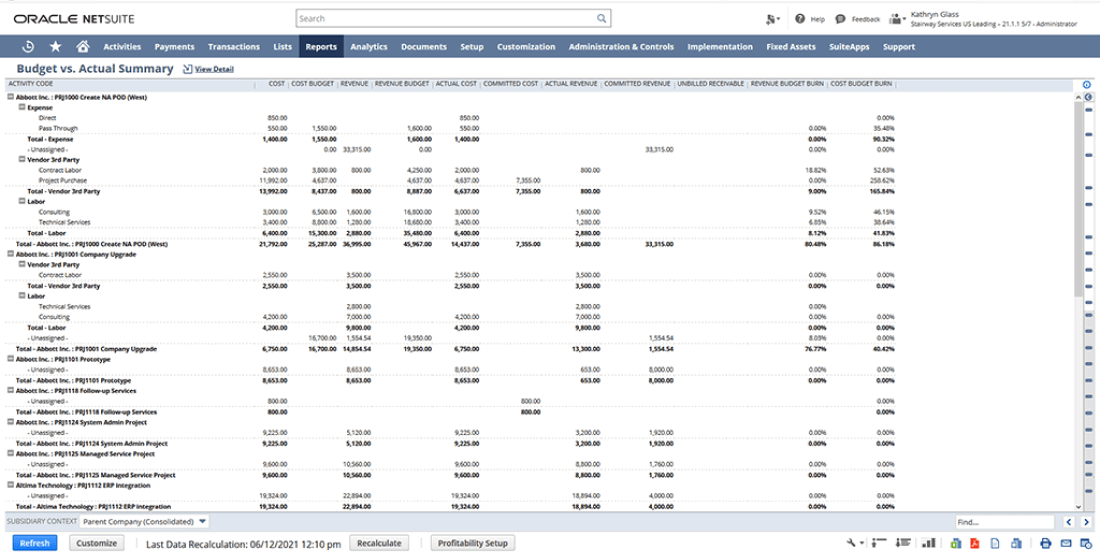Collapse the Expense group under PRJ1000
Screen dimensions: 1100x559
point(22,106)
